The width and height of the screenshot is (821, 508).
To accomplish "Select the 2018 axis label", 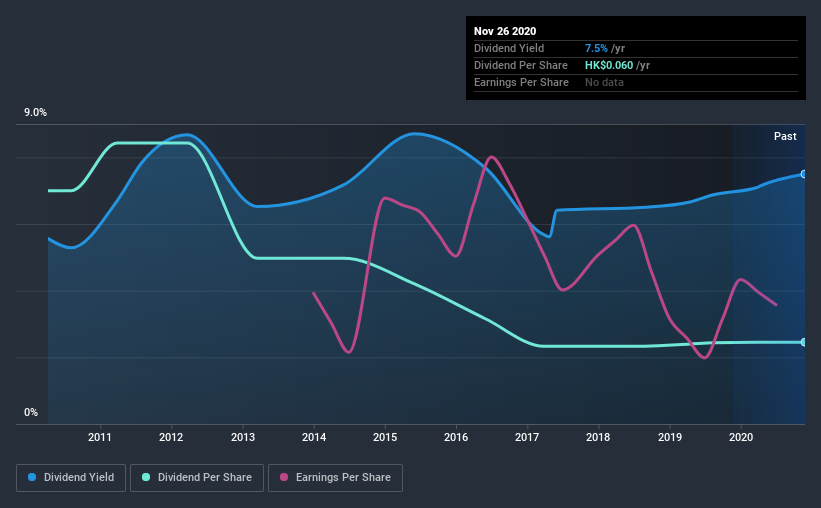I will pos(598,437).
